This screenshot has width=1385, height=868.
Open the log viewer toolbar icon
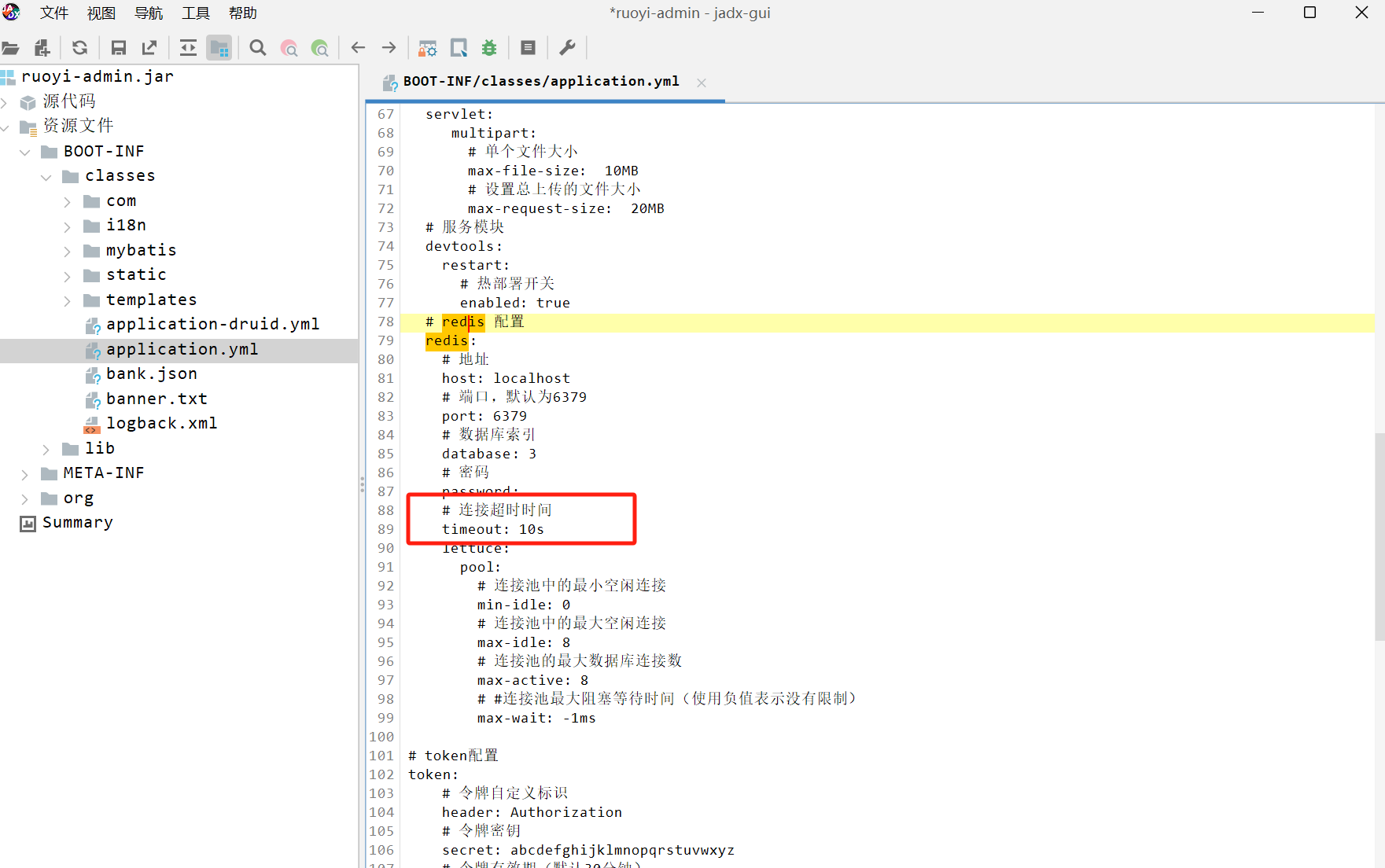coord(529,48)
